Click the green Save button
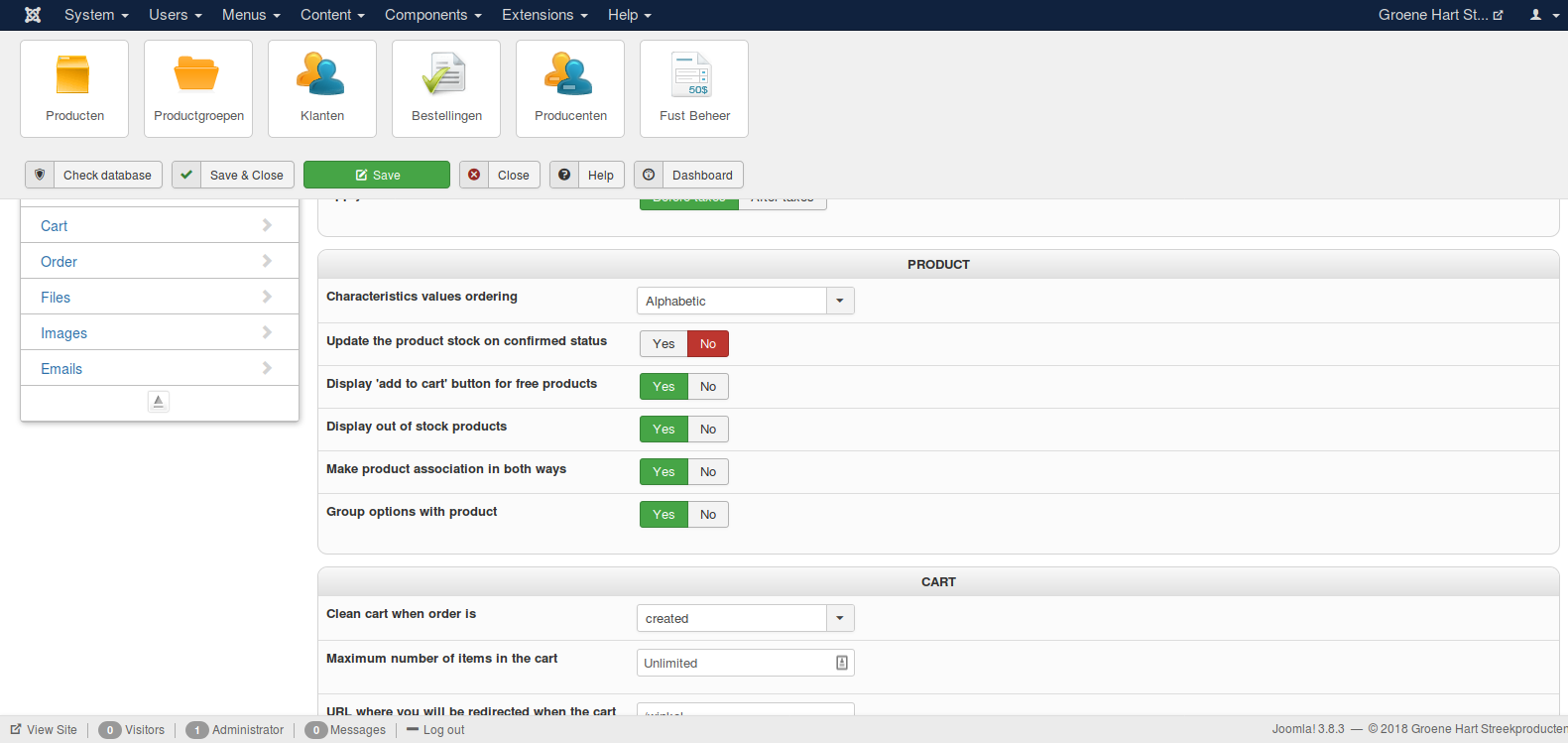This screenshot has height=743, width=1568. [x=377, y=175]
